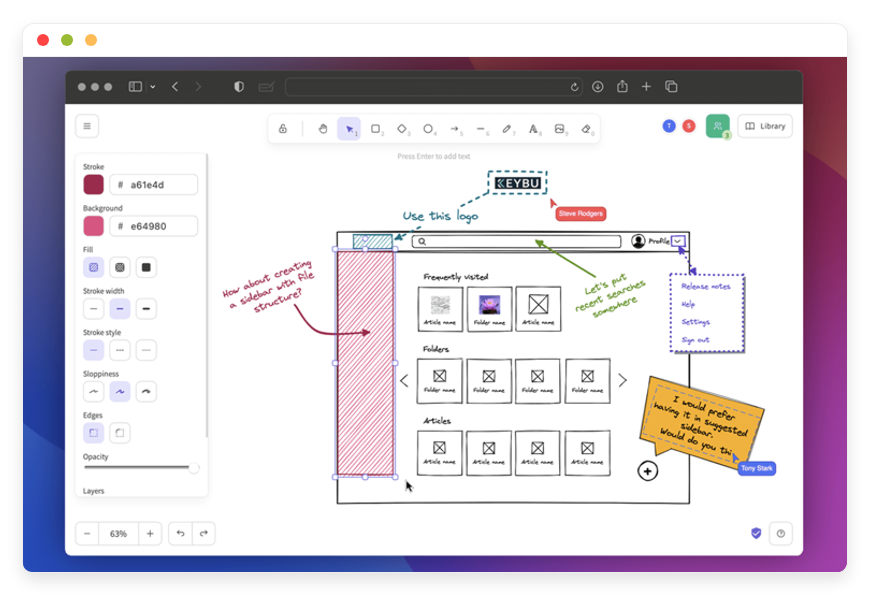Select the Arrow tool
Viewport: 870px width, 595px height.
pos(454,129)
